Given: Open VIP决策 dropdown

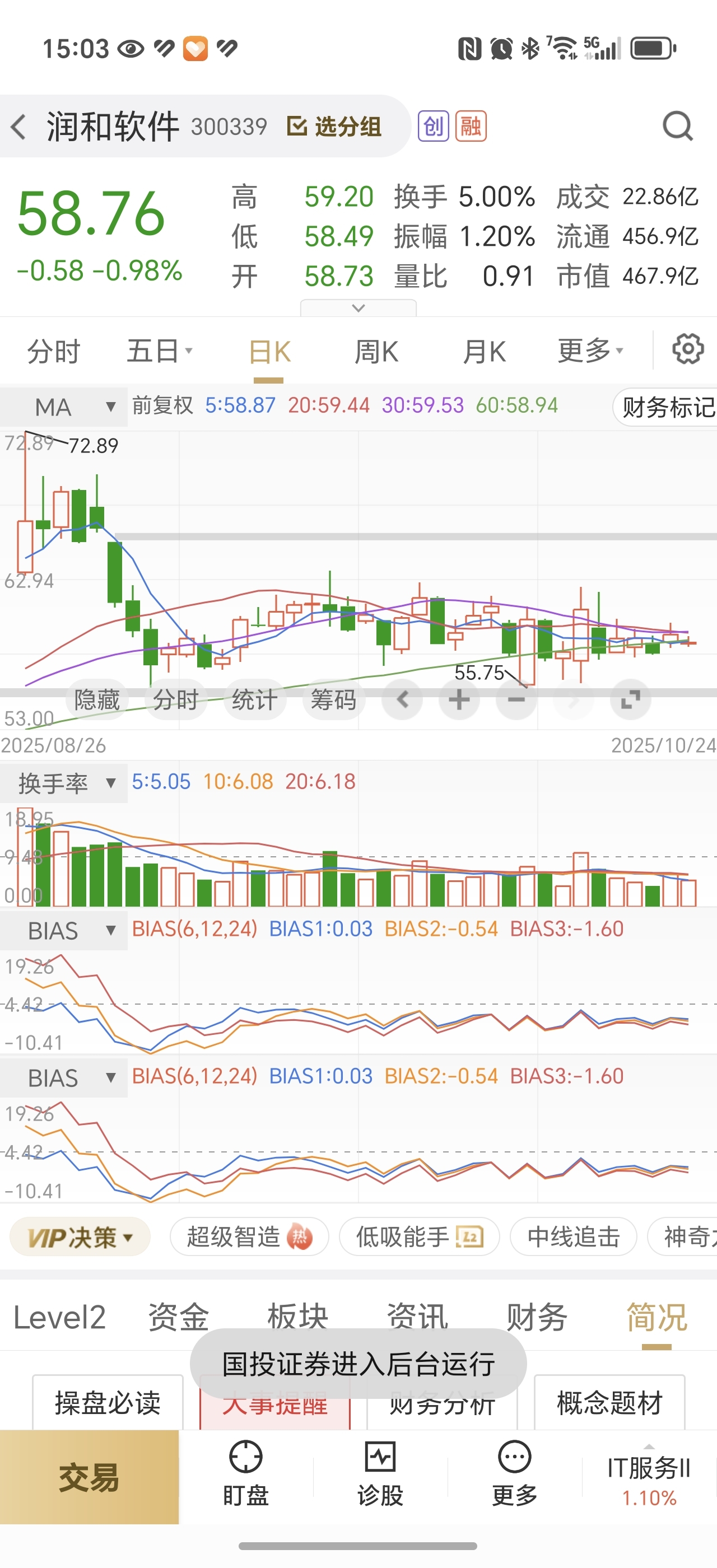Looking at the screenshot, I should pos(80,1237).
